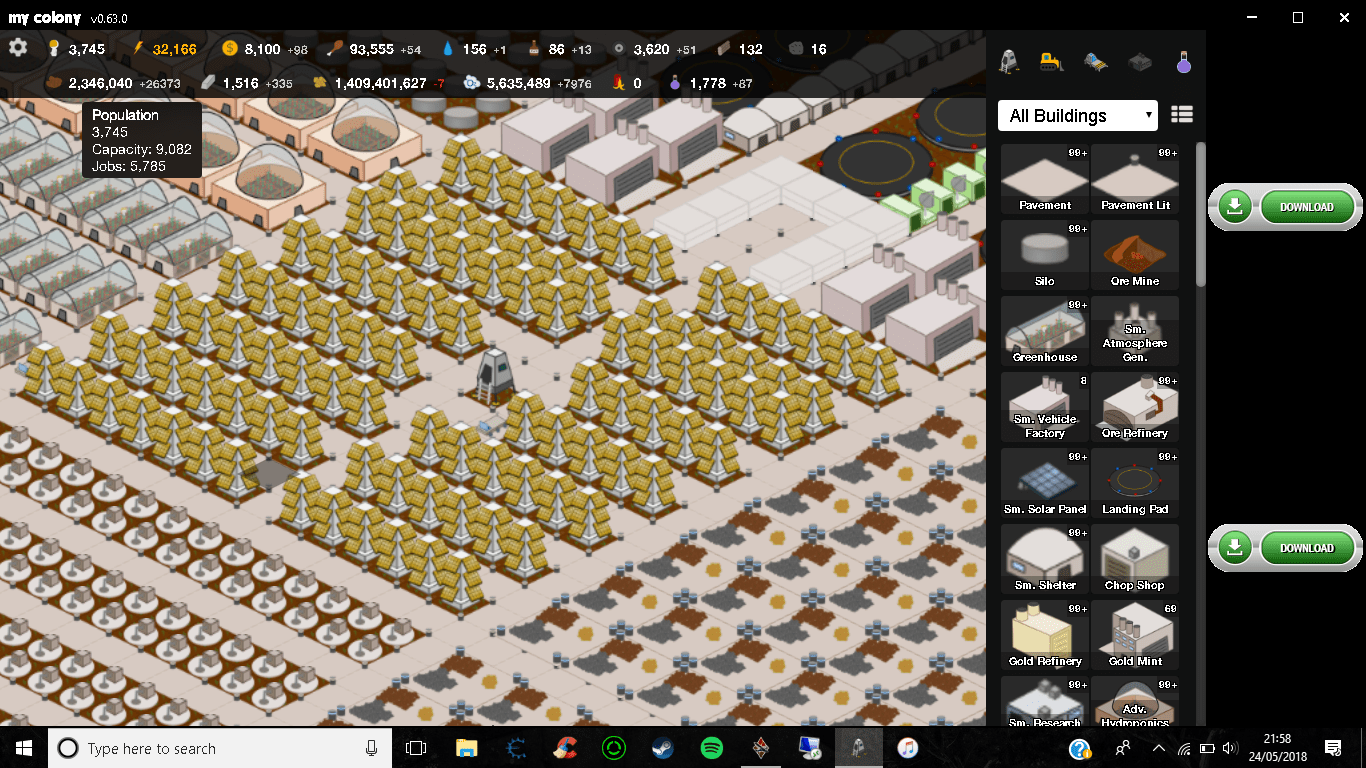Click the upper green DOWNLOAD button
This screenshot has width=1366, height=768.
tap(1307, 207)
